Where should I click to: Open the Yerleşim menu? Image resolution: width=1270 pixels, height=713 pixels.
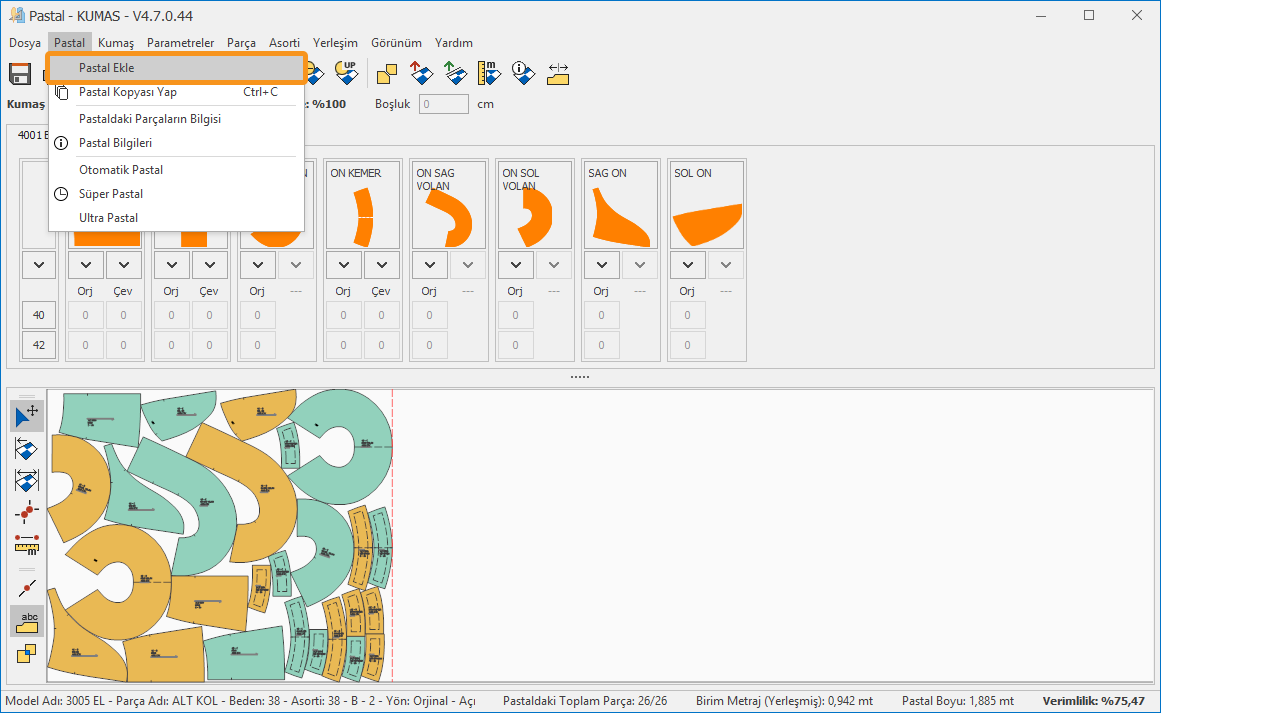335,43
